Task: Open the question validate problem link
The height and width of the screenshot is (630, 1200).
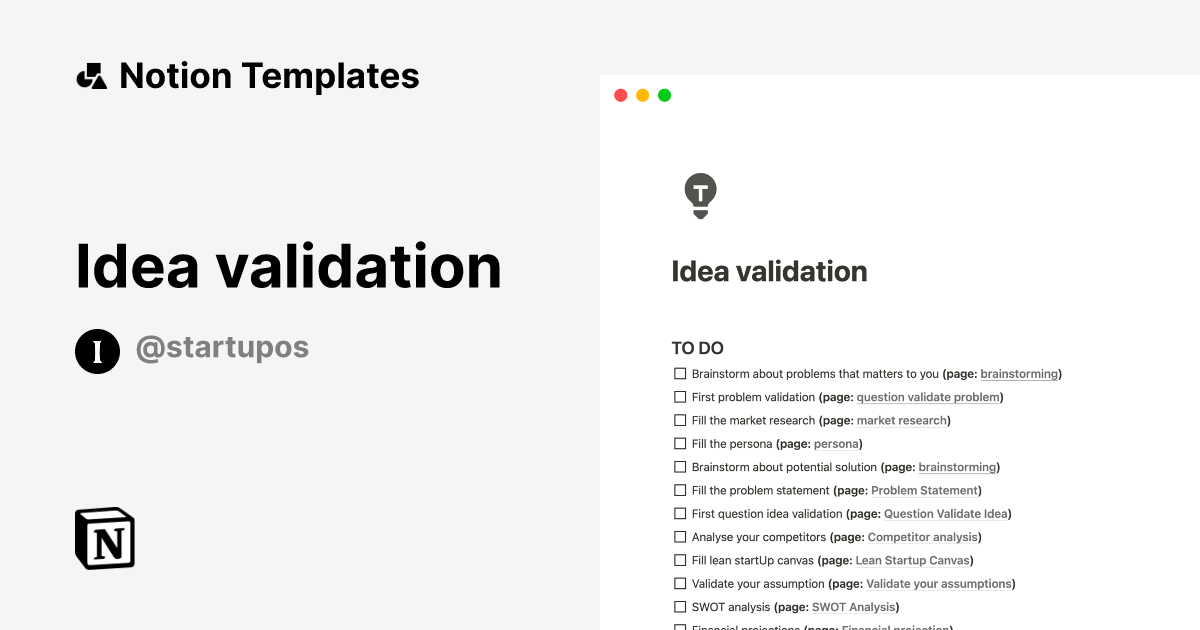Action: coord(928,397)
